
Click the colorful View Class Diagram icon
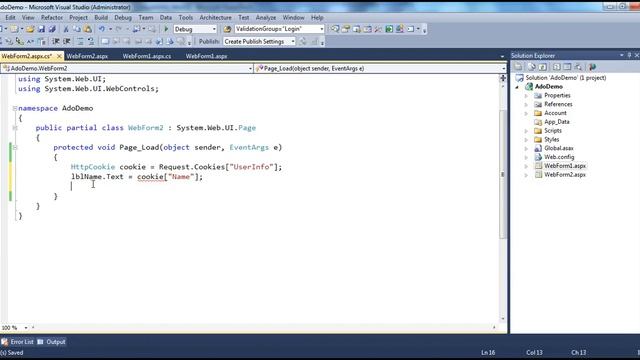[x=592, y=67]
